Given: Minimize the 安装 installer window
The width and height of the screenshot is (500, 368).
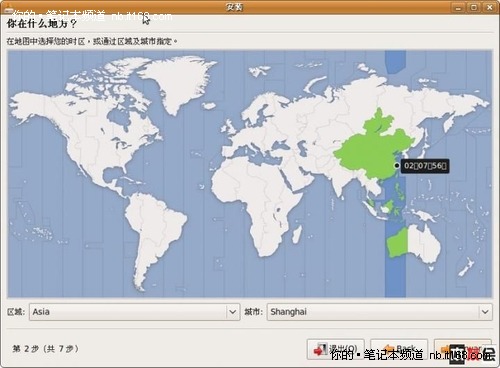Looking at the screenshot, I should pos(458,7).
